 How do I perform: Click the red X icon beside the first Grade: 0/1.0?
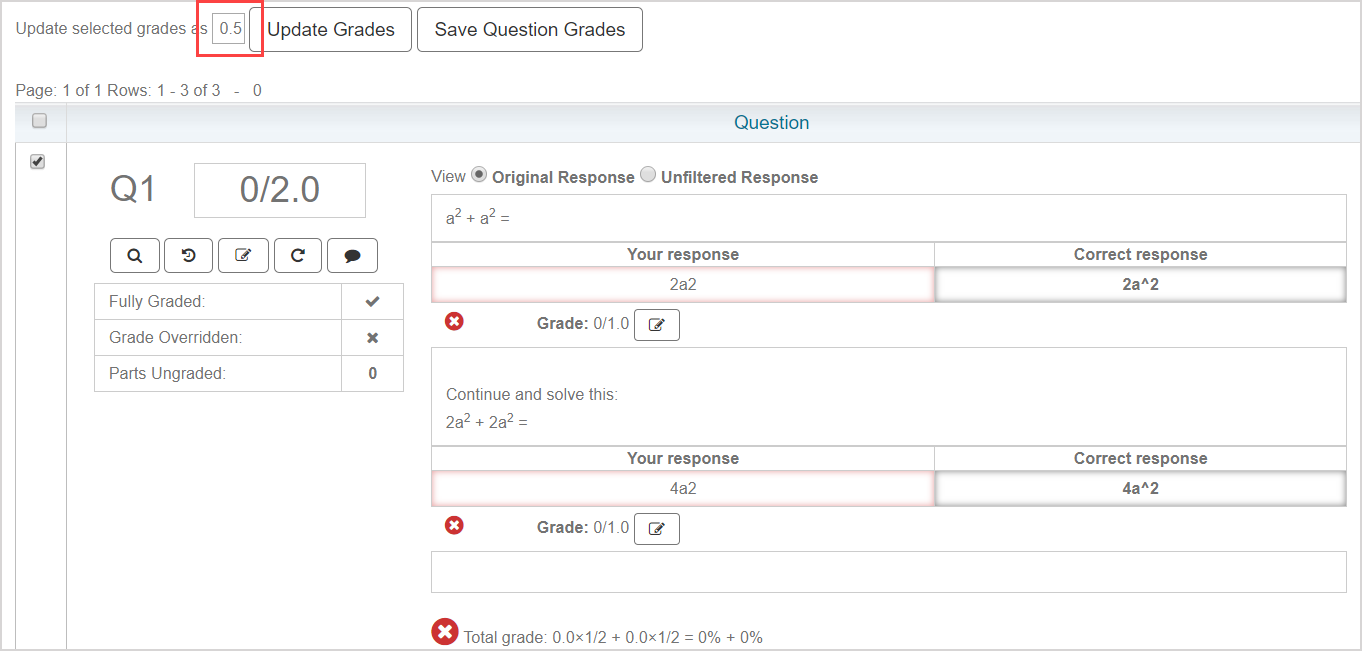click(454, 321)
